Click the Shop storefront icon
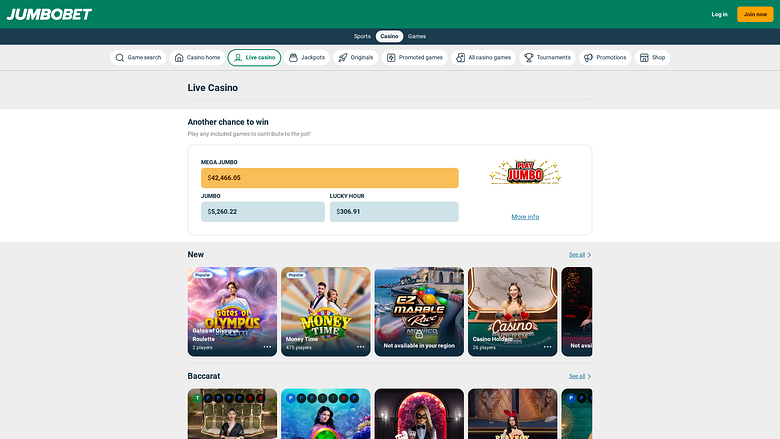 point(644,58)
